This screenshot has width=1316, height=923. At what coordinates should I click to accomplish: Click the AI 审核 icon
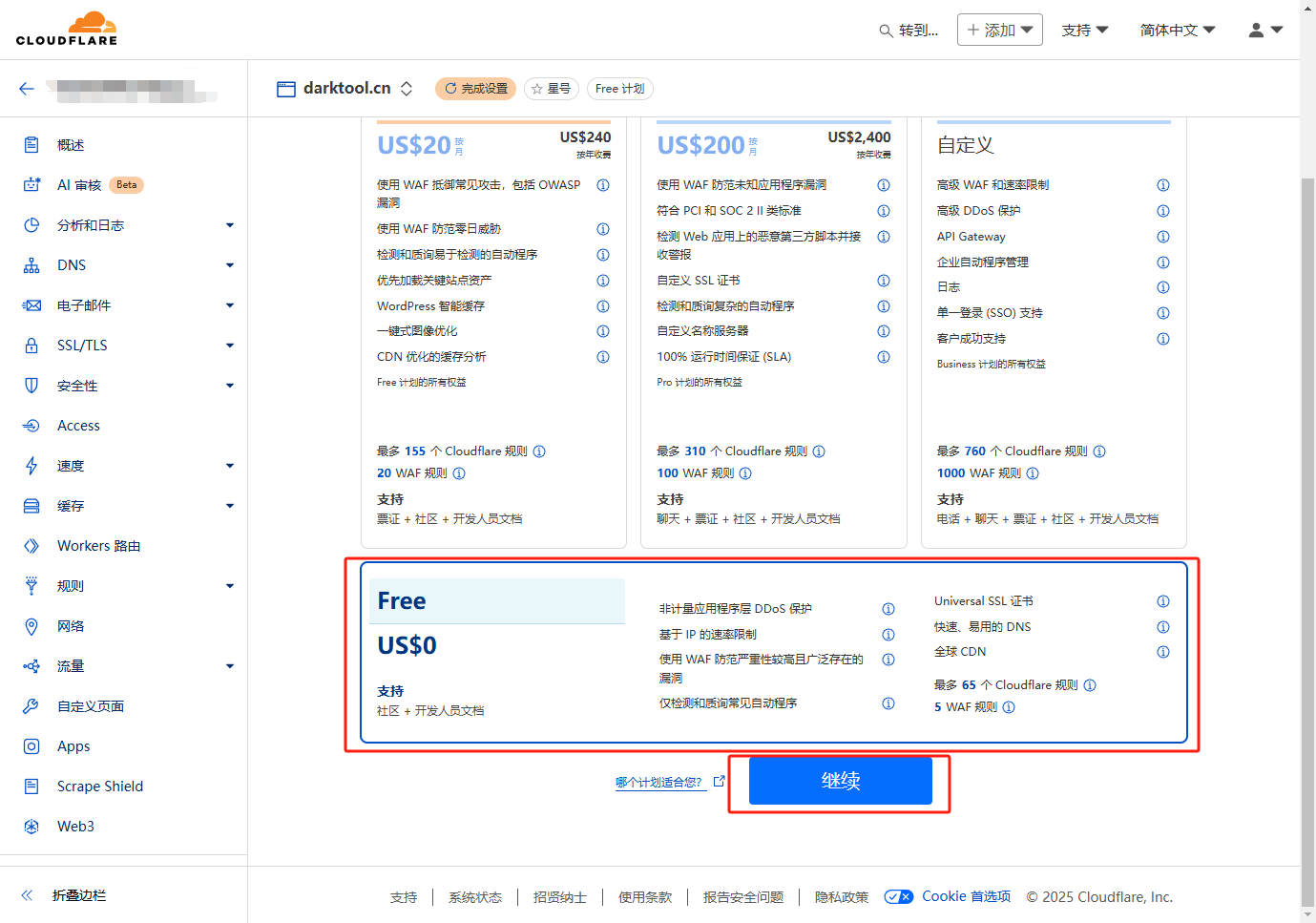[31, 185]
